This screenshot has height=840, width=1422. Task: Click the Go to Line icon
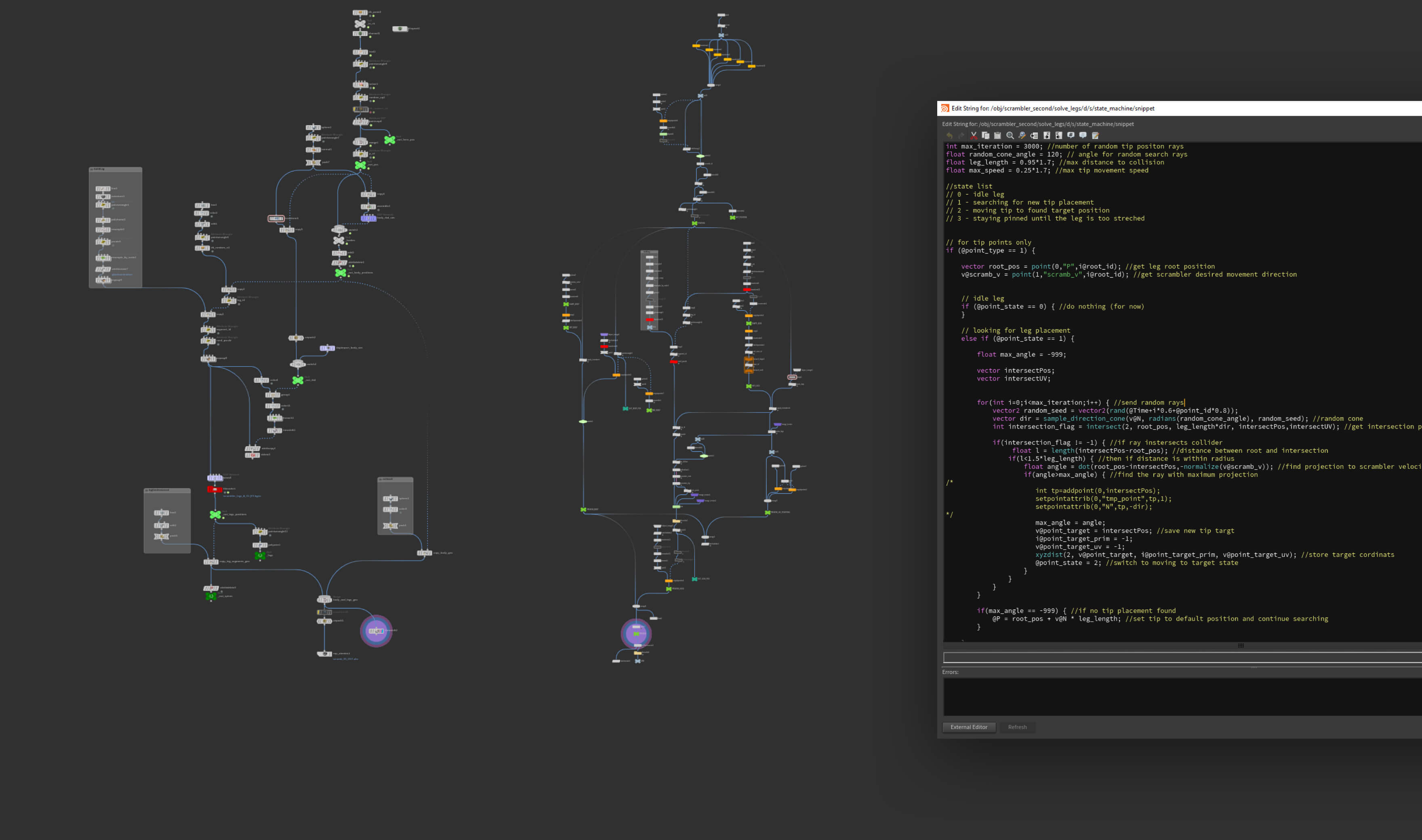click(1034, 136)
